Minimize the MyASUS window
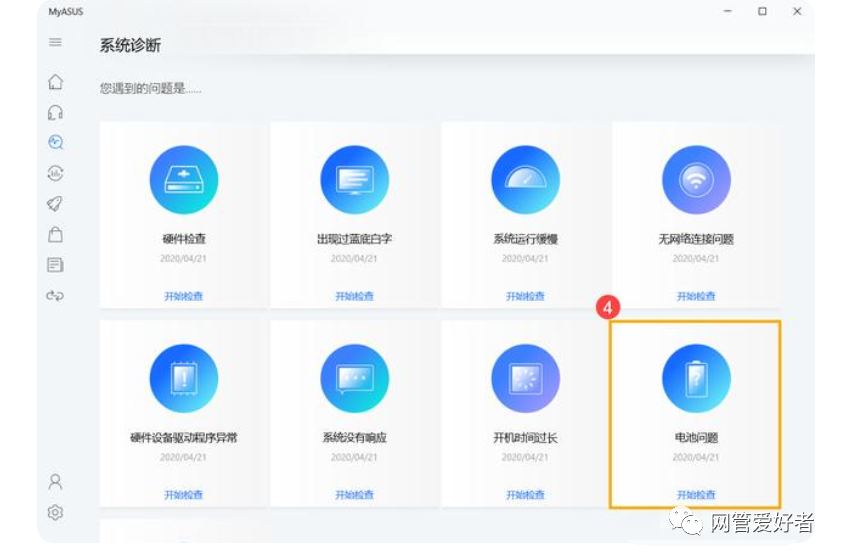The image size is (842, 560). [728, 11]
